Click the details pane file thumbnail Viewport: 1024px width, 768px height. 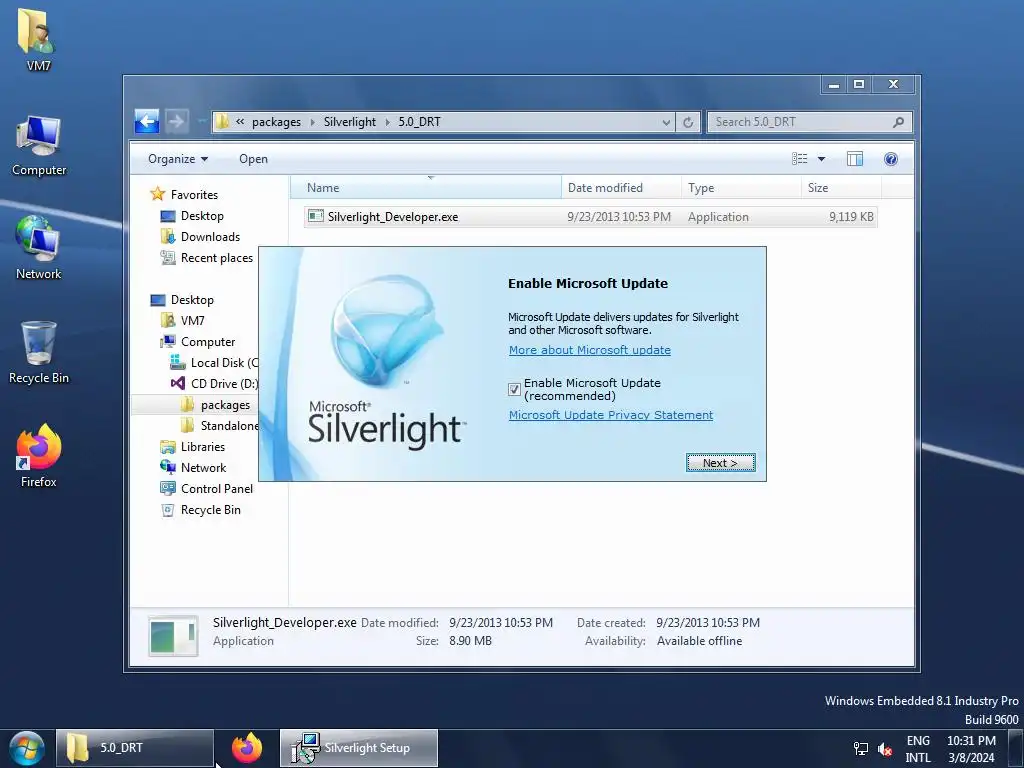pyautogui.click(x=173, y=635)
